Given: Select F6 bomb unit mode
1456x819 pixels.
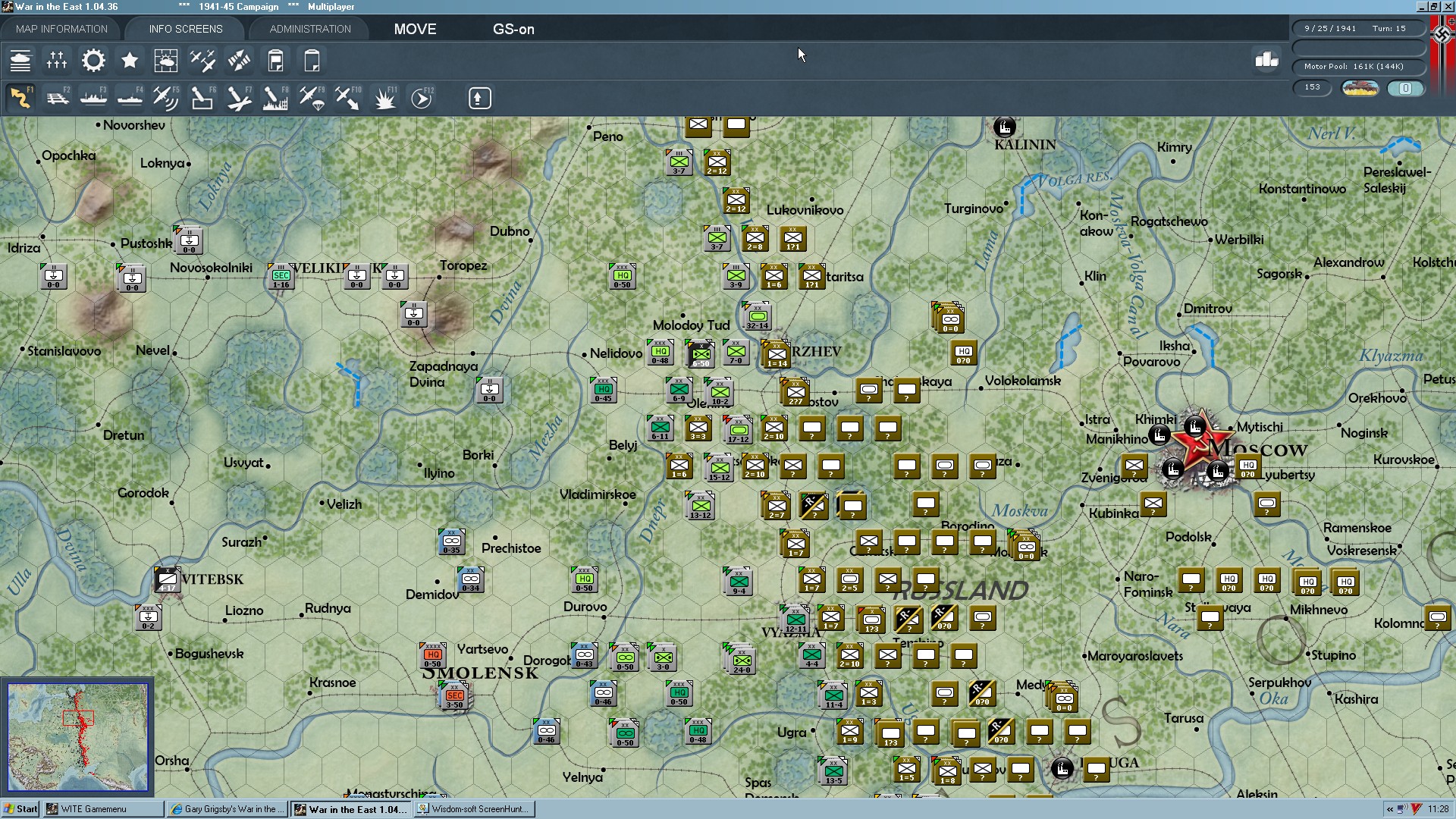Looking at the screenshot, I should coord(202,98).
